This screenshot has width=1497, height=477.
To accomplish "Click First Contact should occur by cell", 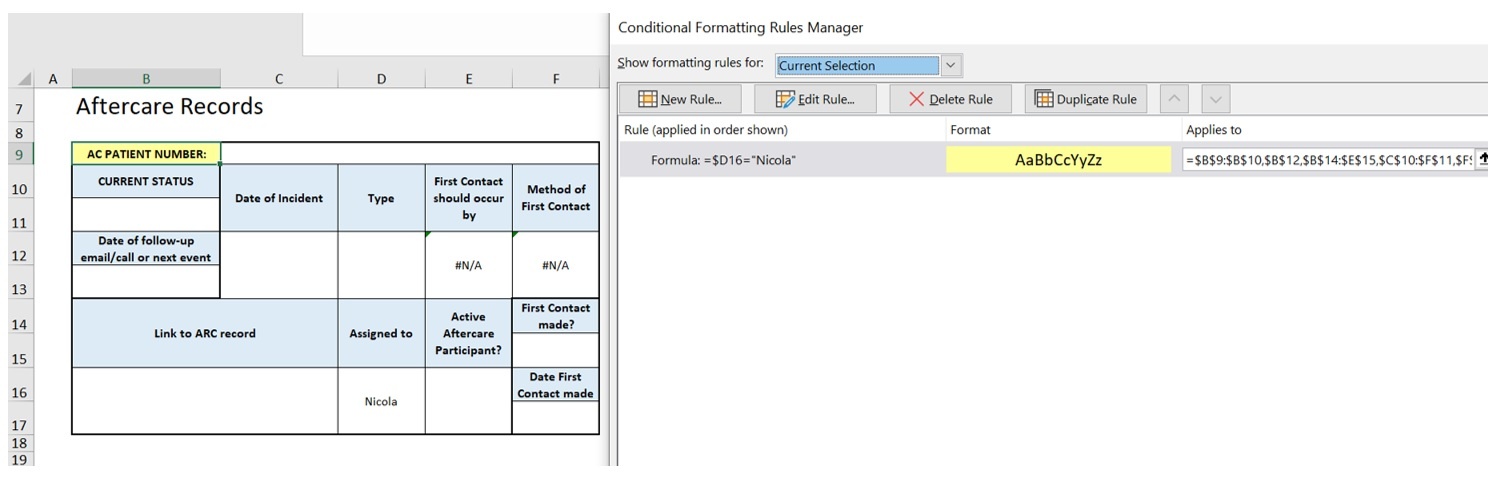I will point(468,198).
